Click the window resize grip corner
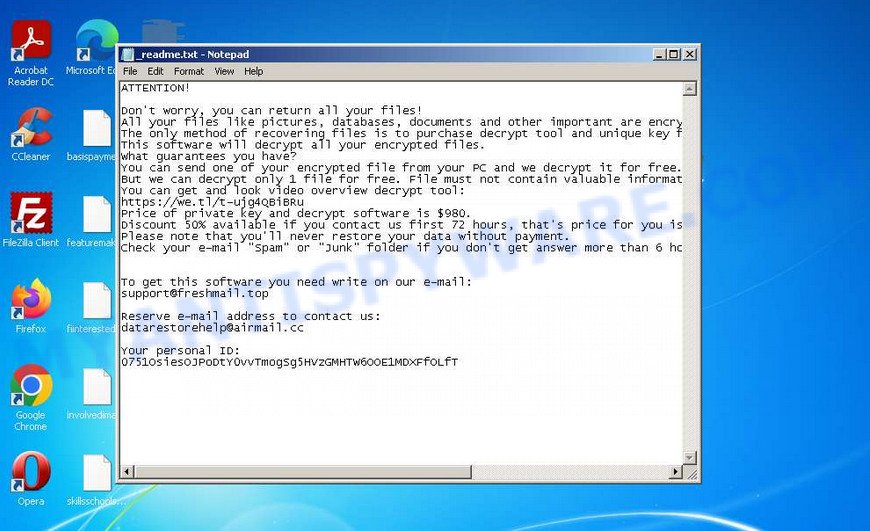The width and height of the screenshot is (870, 531). [691, 473]
